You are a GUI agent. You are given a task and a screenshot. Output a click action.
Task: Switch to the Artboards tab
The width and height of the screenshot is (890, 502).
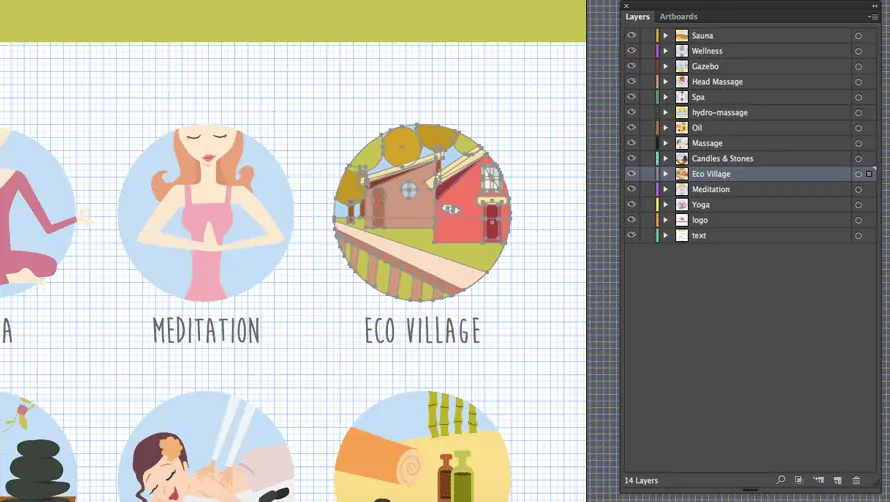678,16
